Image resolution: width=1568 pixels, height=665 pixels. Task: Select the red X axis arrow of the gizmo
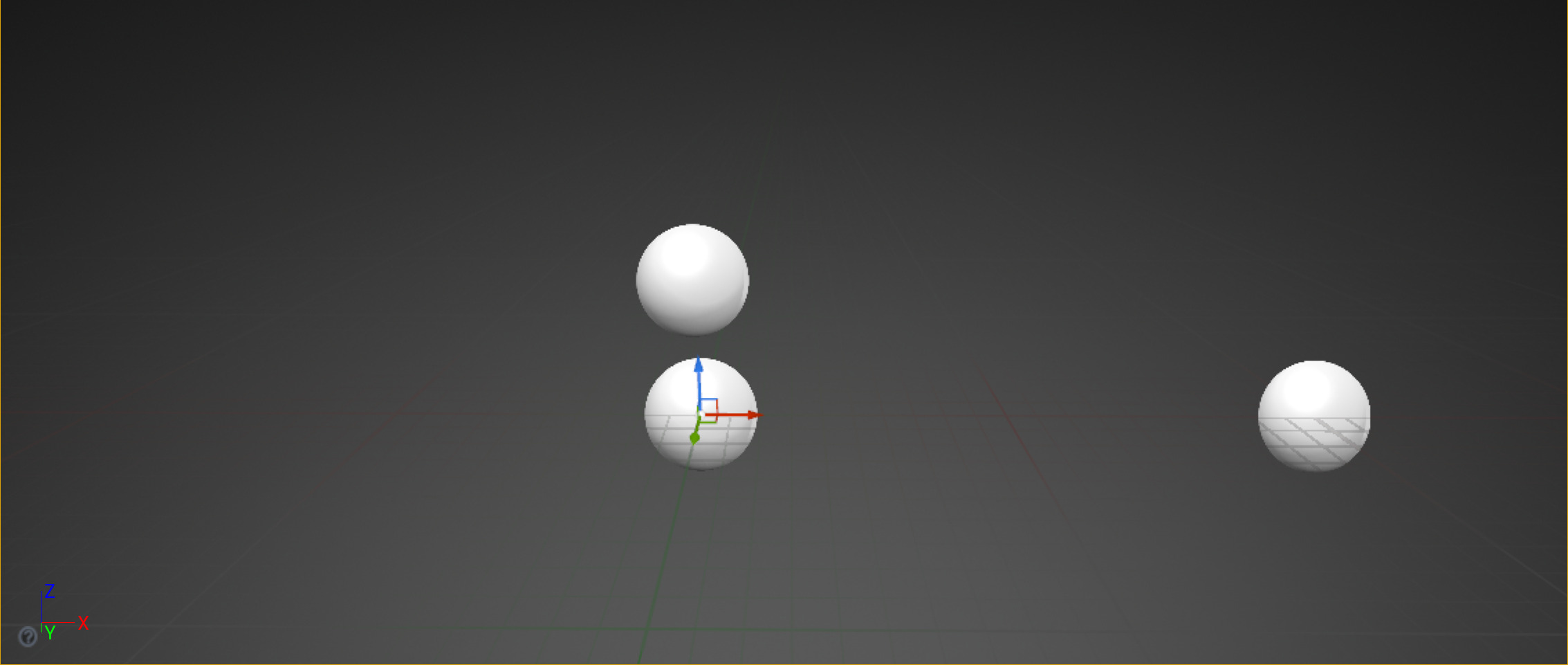pos(747,414)
